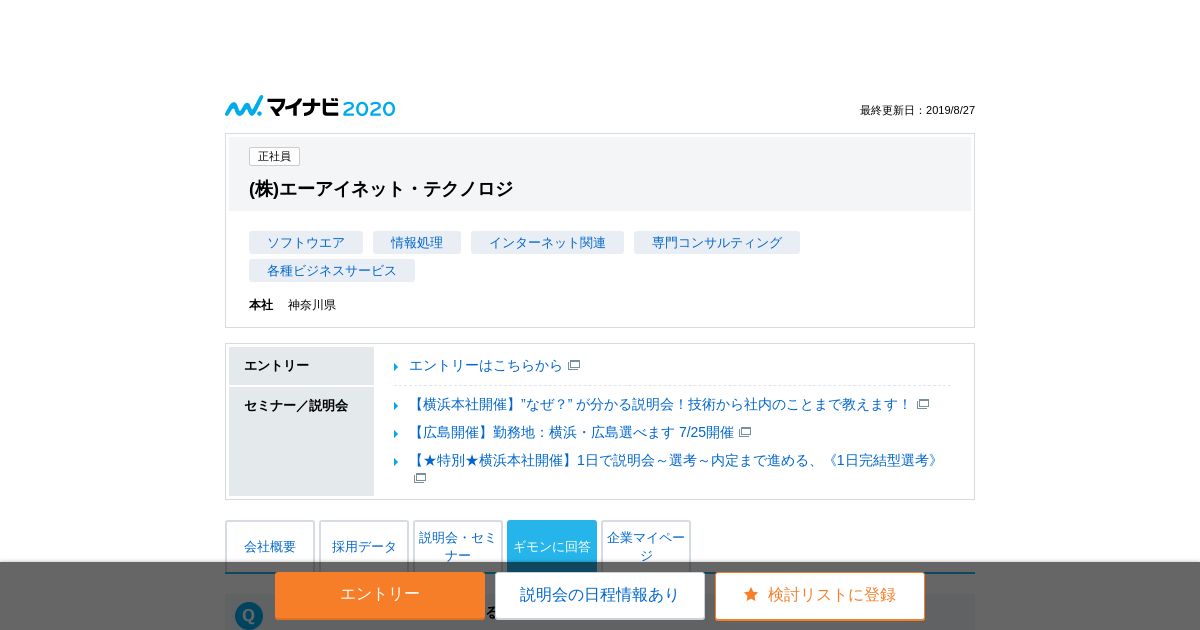Click the orange エントリー button

[380, 595]
